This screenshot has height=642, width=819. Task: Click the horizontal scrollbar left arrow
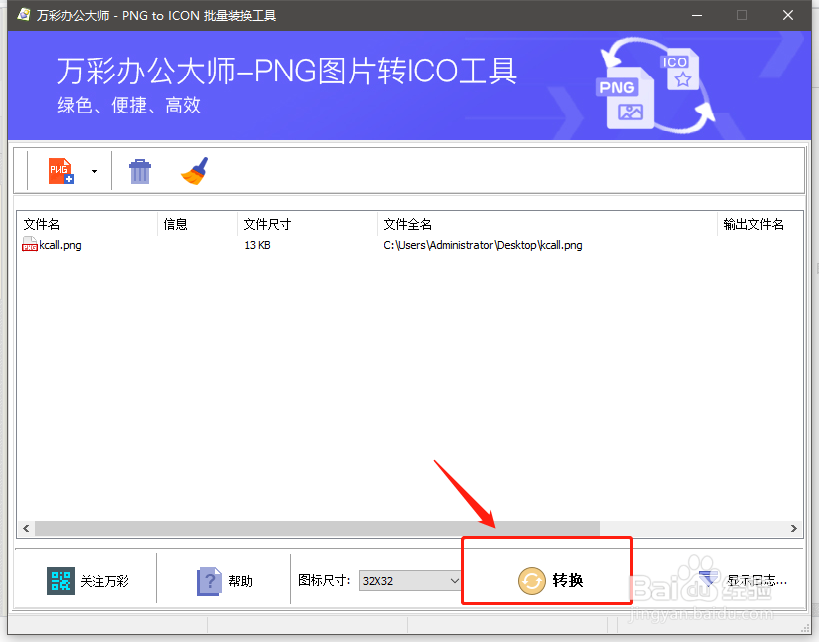click(26, 529)
